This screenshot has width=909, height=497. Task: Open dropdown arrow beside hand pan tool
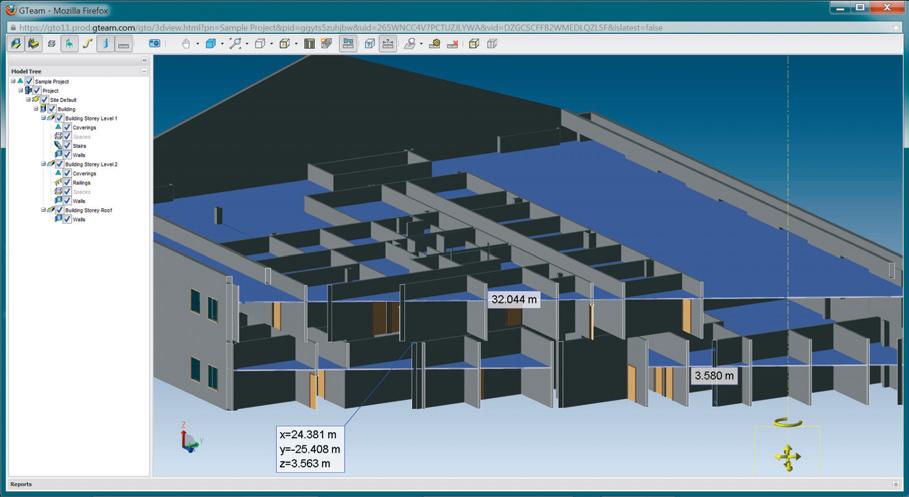(197, 44)
